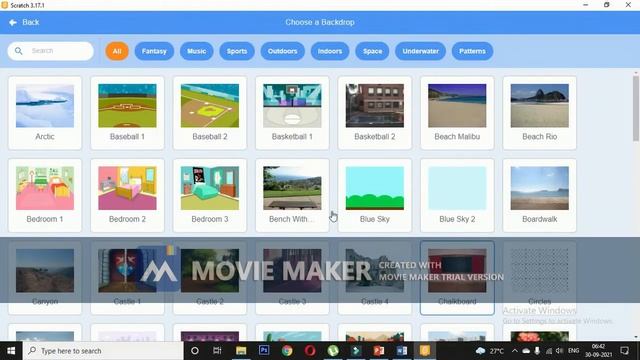This screenshot has height=360, width=640.
Task: Open OneDrive cloud tray icon
Action: coord(526,351)
